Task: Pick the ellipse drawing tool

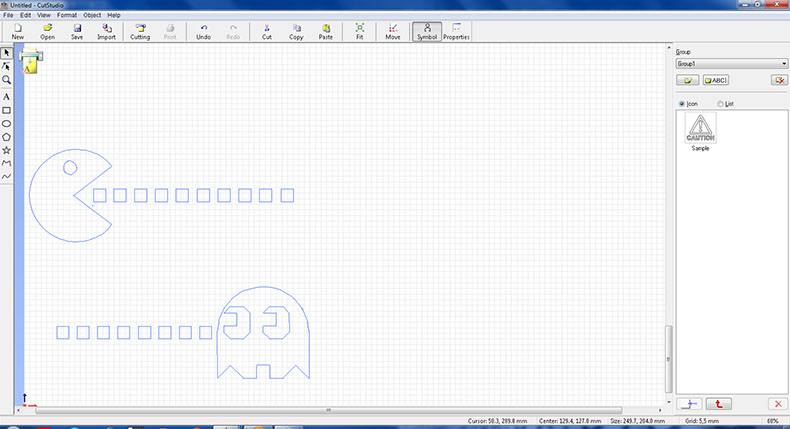Action: pyautogui.click(x=7, y=124)
